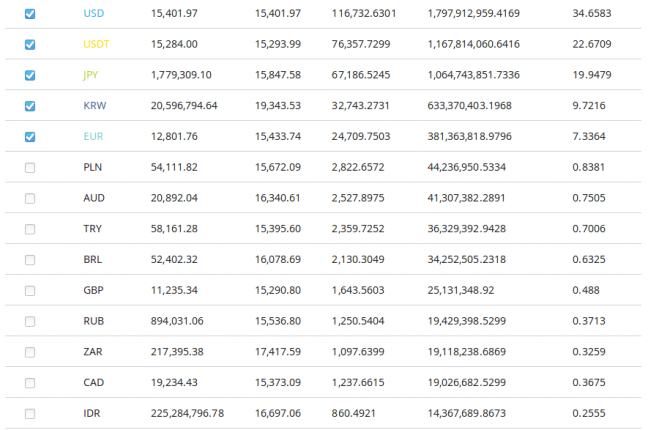648x430 pixels.
Task: Uncheck the USDT row checkbox
Action: [x=30, y=44]
